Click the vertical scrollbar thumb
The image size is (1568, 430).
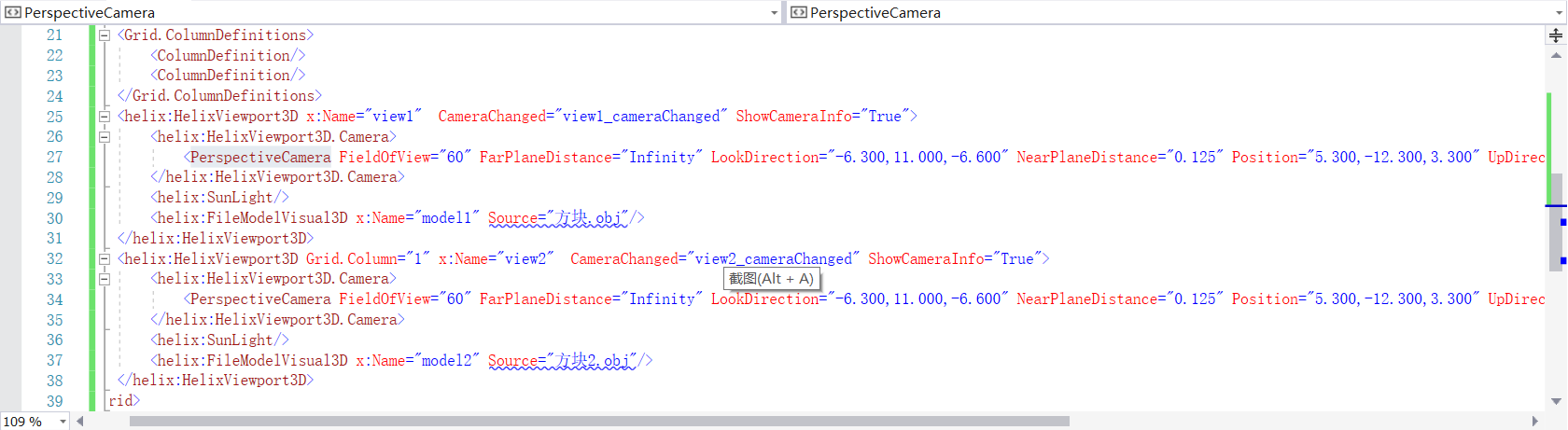click(x=1556, y=222)
